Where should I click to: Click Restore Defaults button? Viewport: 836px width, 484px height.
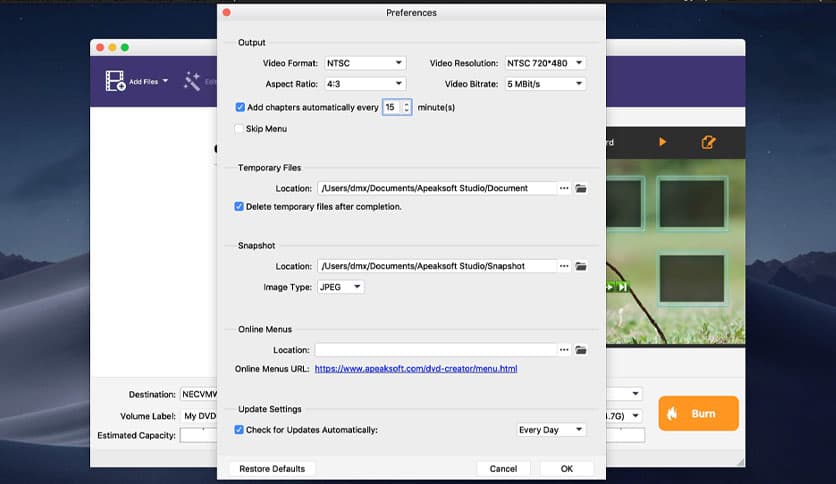coord(272,469)
